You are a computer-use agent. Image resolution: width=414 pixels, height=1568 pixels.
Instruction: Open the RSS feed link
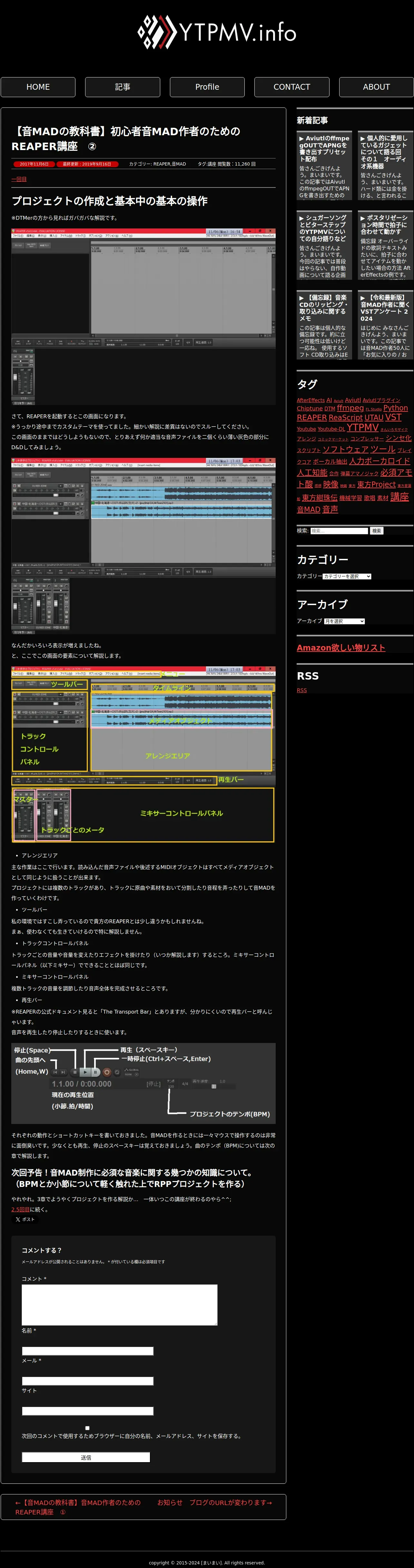[301, 690]
